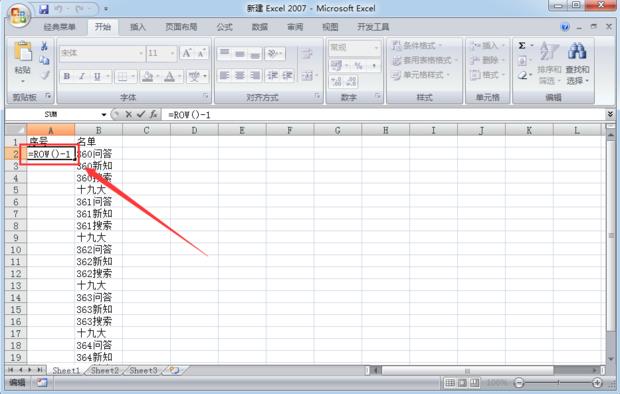Go to first sheet navigation arrow
Image resolution: width=620 pixels, height=394 pixels.
pyautogui.click(x=11, y=370)
